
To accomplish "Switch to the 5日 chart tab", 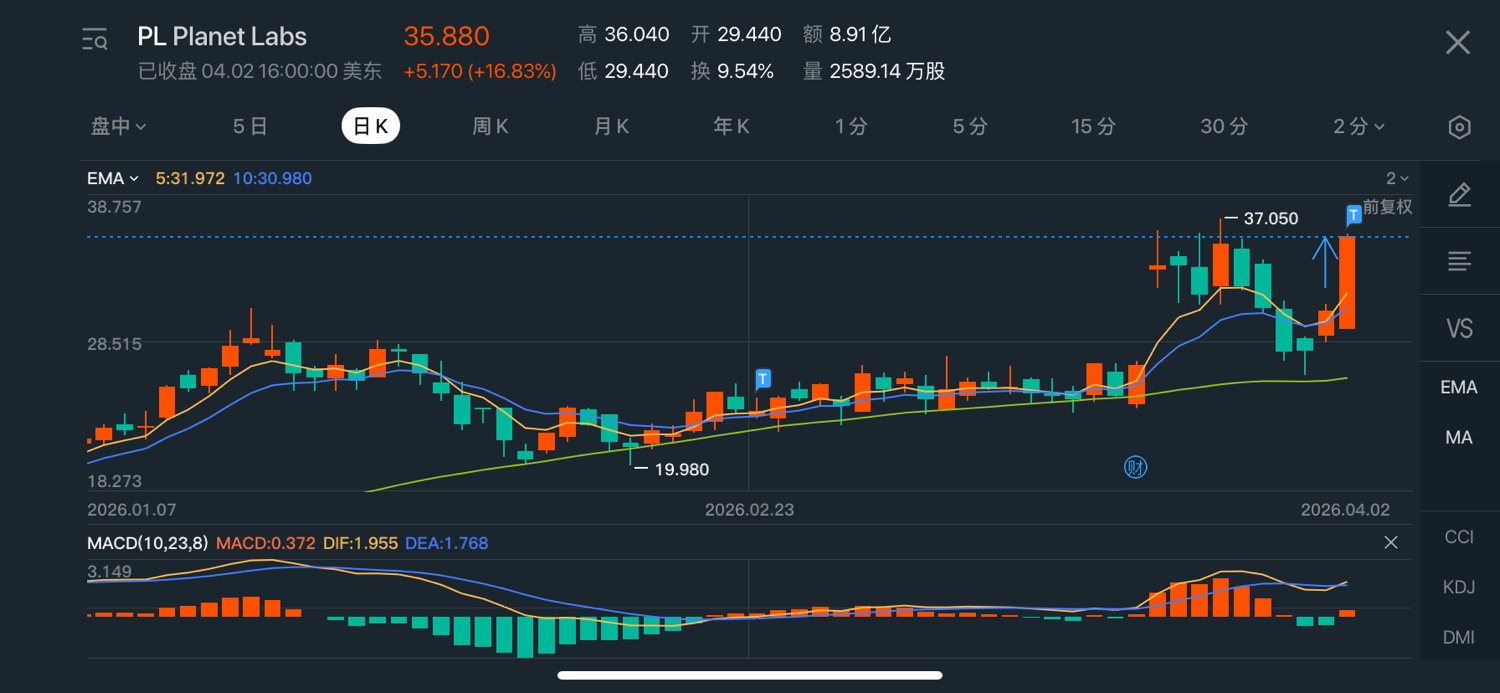I will [250, 127].
